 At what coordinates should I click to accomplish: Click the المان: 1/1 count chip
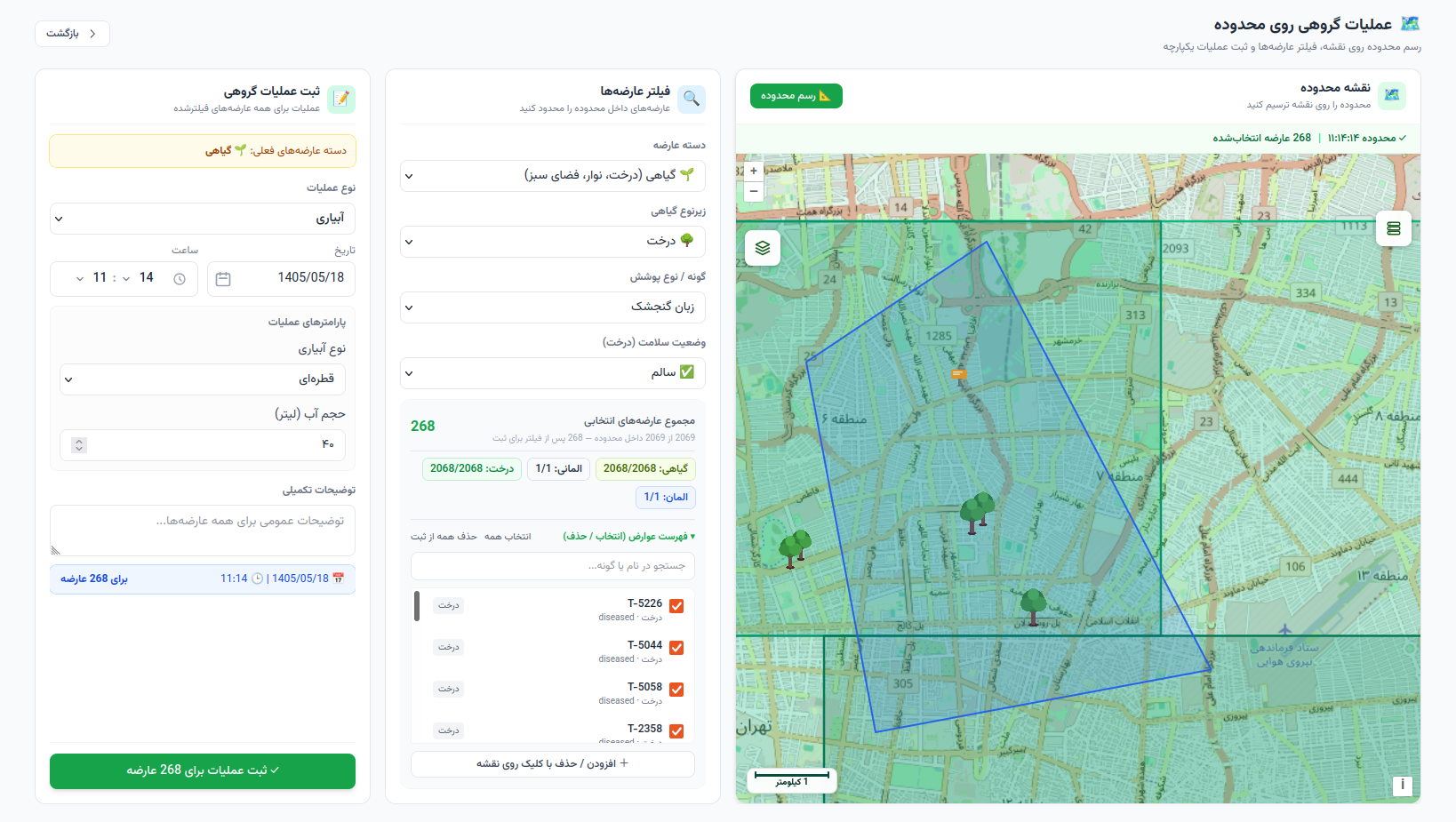(666, 498)
